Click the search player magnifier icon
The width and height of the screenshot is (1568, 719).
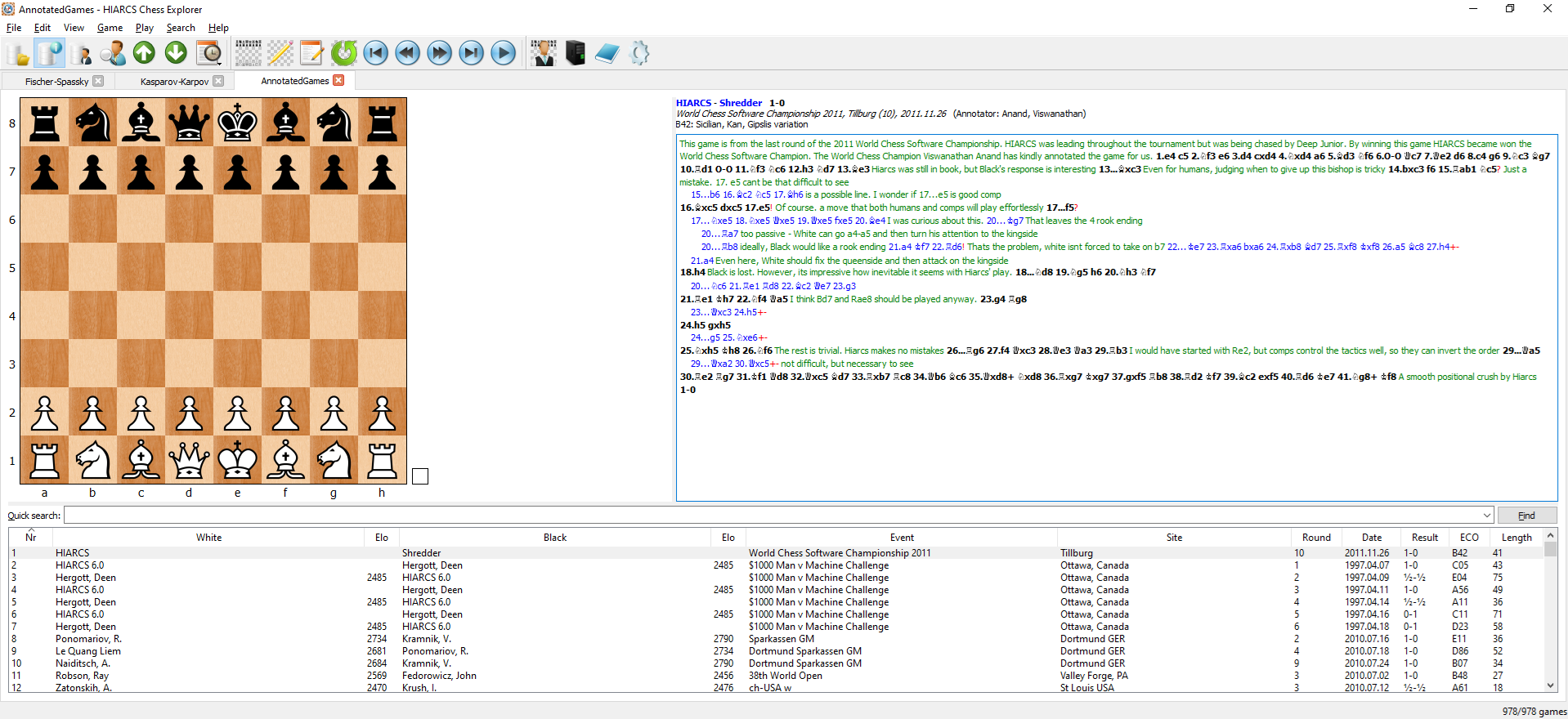point(113,54)
